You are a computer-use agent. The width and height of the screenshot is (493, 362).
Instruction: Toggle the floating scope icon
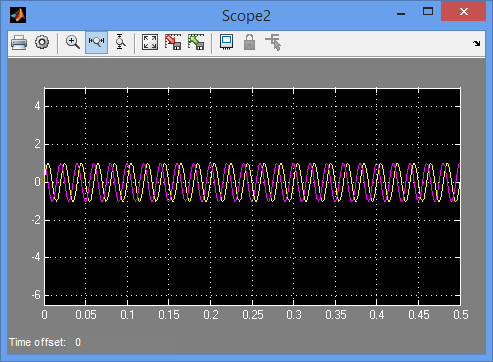(226, 42)
